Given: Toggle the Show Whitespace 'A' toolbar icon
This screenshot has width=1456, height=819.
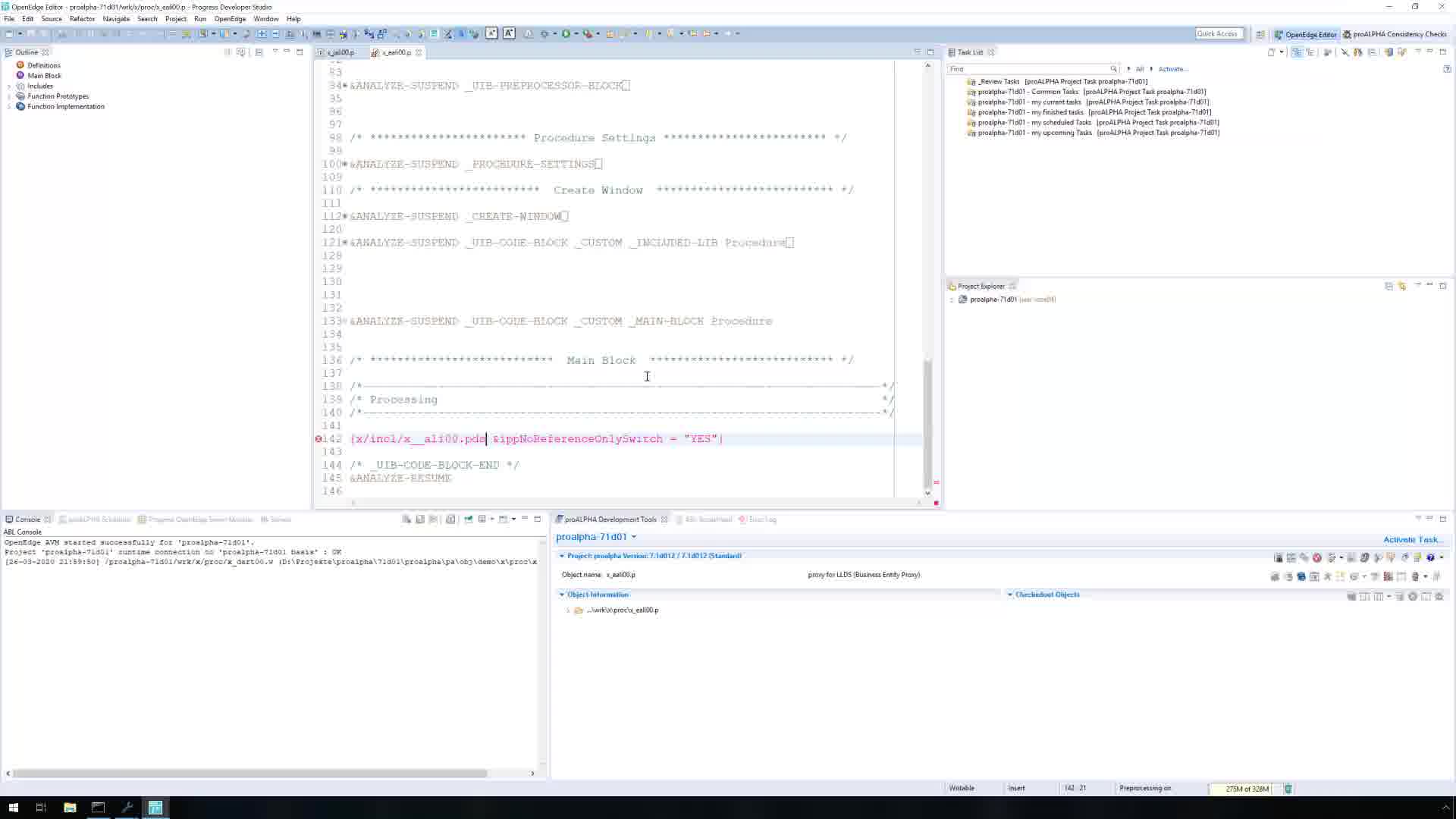Looking at the screenshot, I should [491, 33].
